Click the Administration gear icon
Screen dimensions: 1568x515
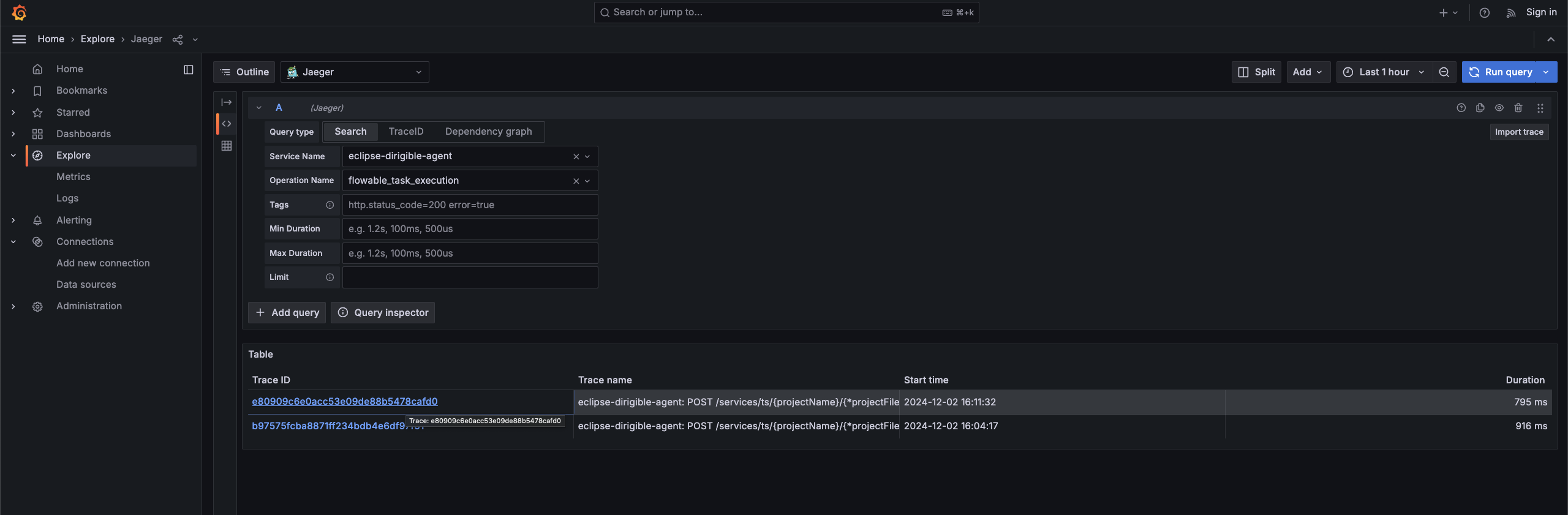[37, 306]
